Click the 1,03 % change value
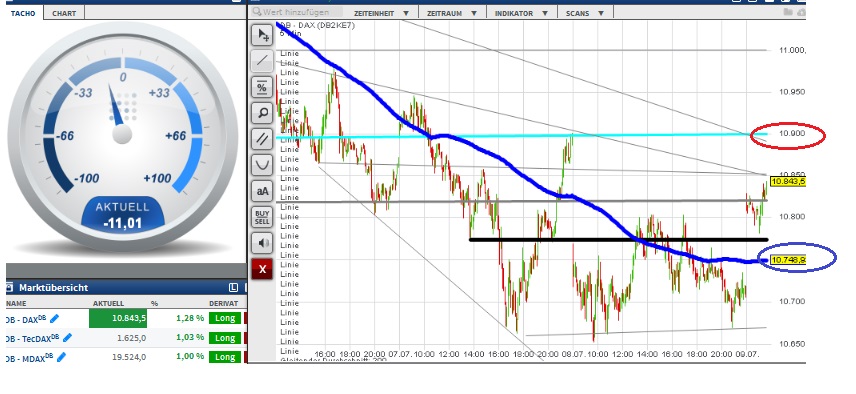The height and width of the screenshot is (394, 856). pyautogui.click(x=190, y=338)
